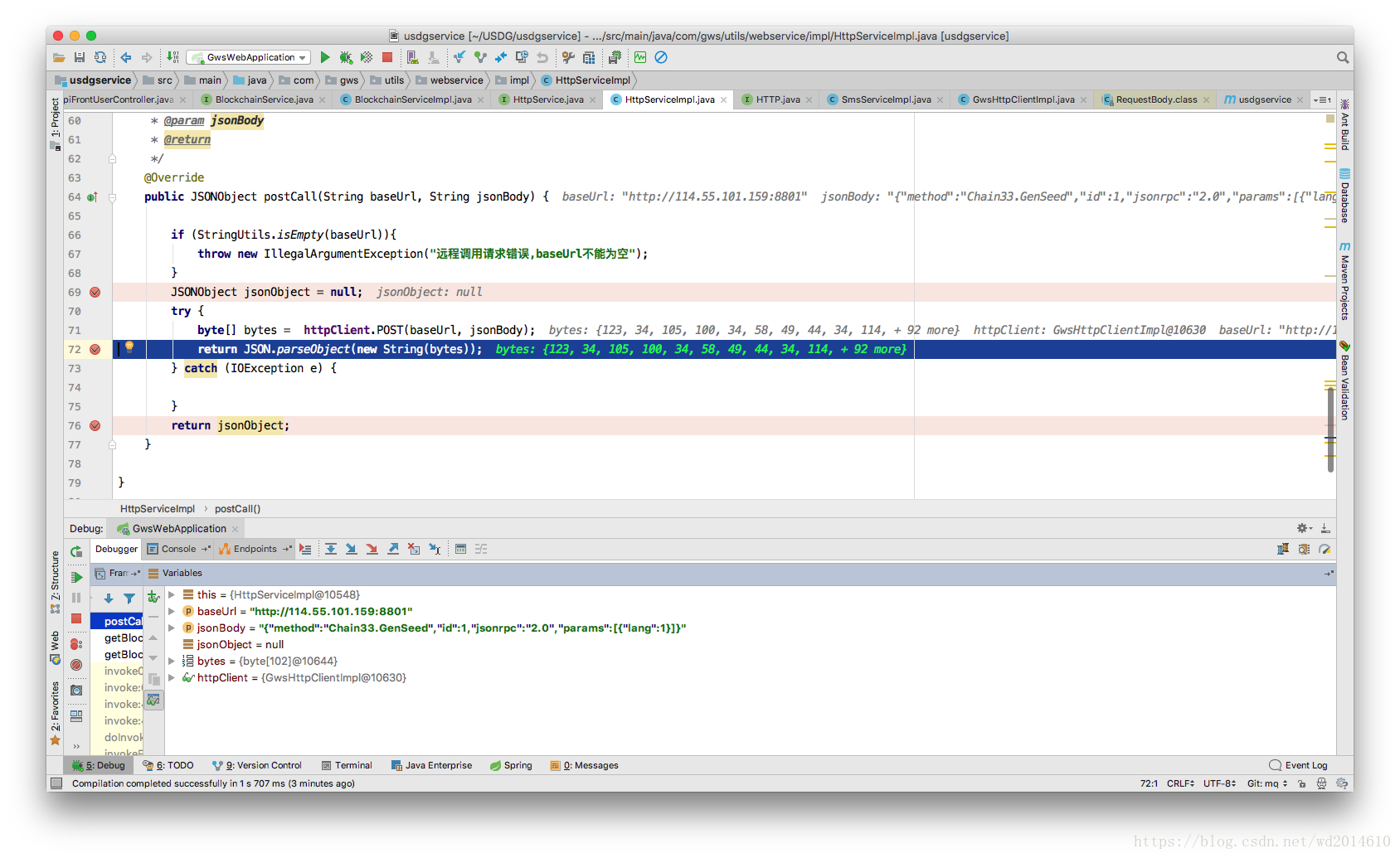
Task: Open Event Log panel
Action: pyautogui.click(x=1298, y=765)
